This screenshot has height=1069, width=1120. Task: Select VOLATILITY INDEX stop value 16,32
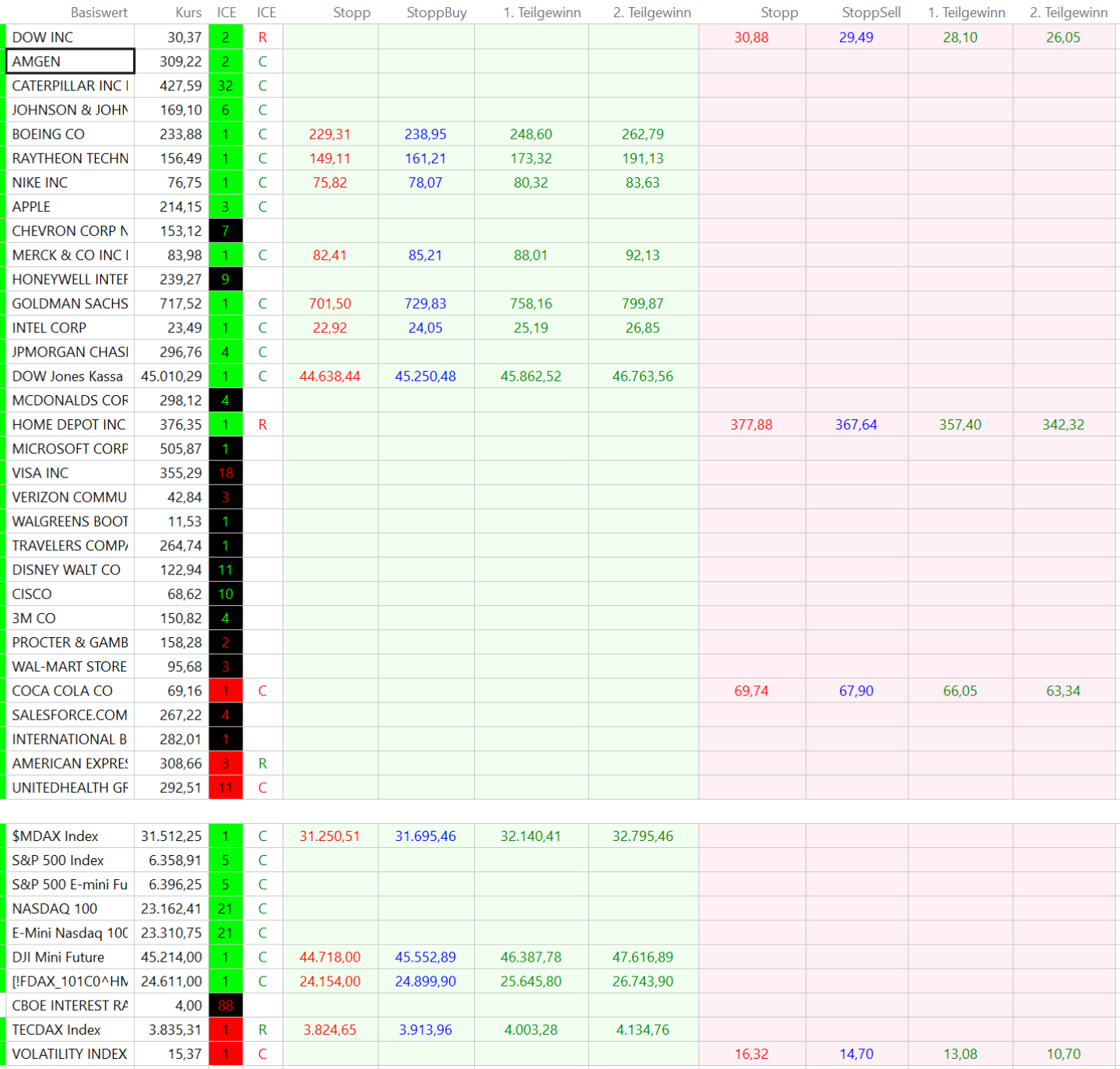(751, 1054)
